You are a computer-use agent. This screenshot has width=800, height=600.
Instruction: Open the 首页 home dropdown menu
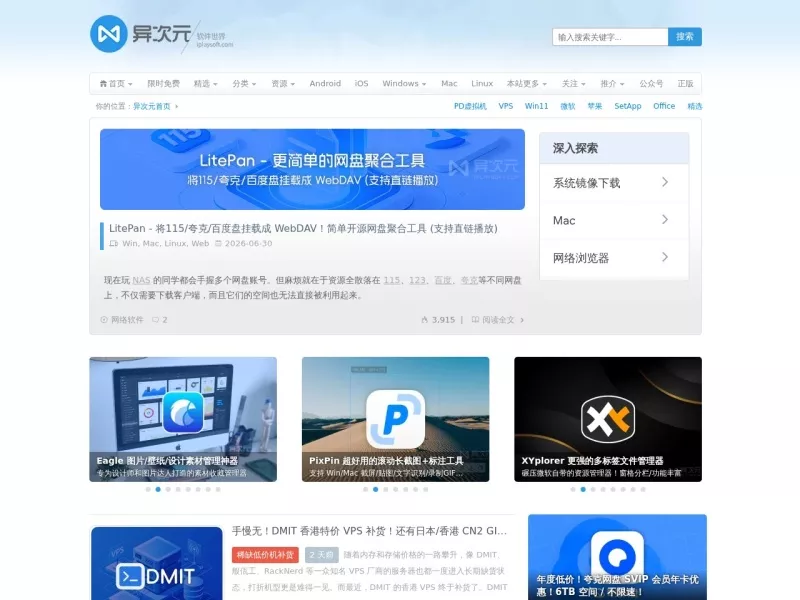(116, 84)
